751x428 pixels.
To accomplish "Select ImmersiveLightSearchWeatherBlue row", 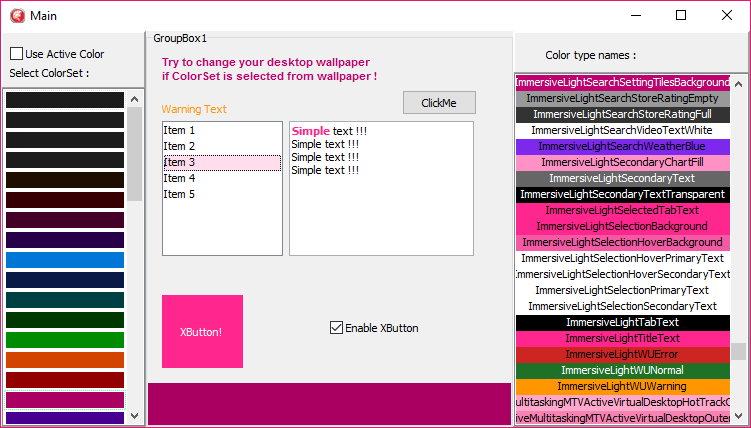I will [x=623, y=146].
